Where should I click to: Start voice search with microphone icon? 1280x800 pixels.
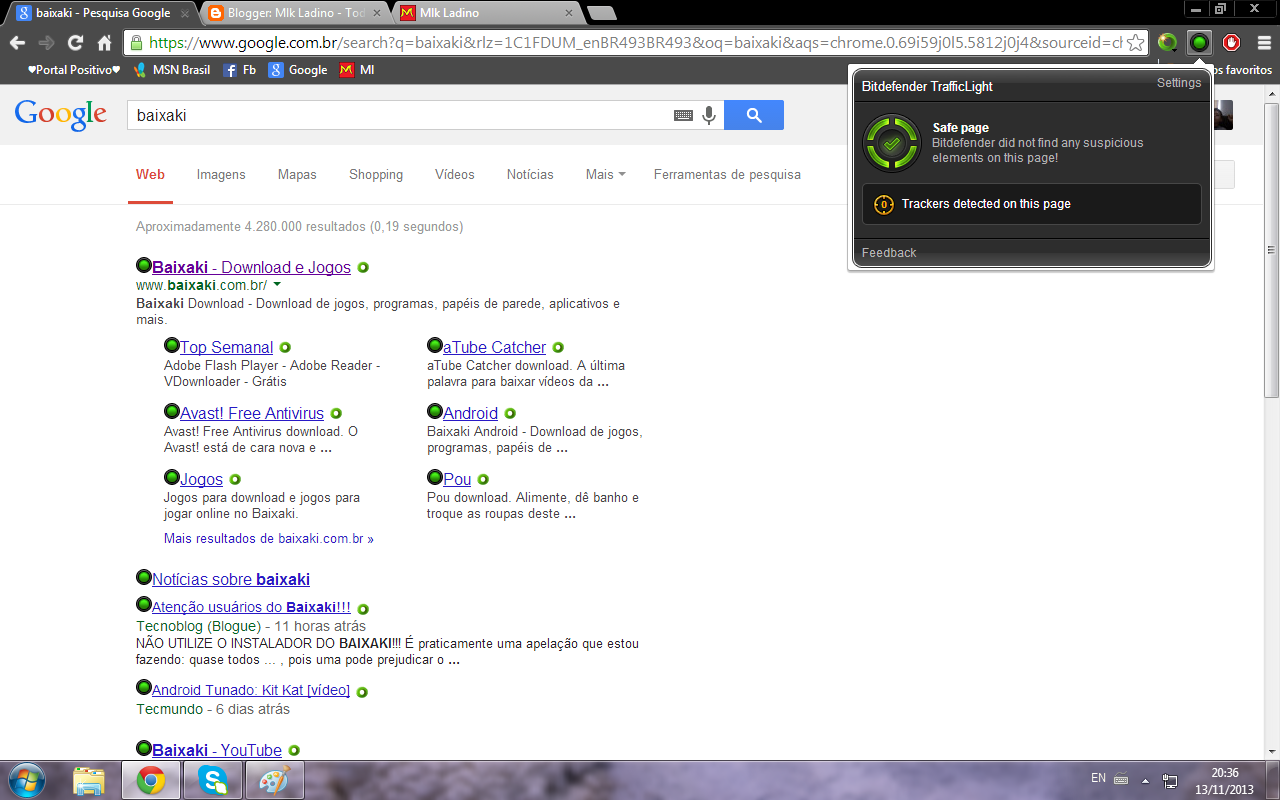pyautogui.click(x=709, y=115)
